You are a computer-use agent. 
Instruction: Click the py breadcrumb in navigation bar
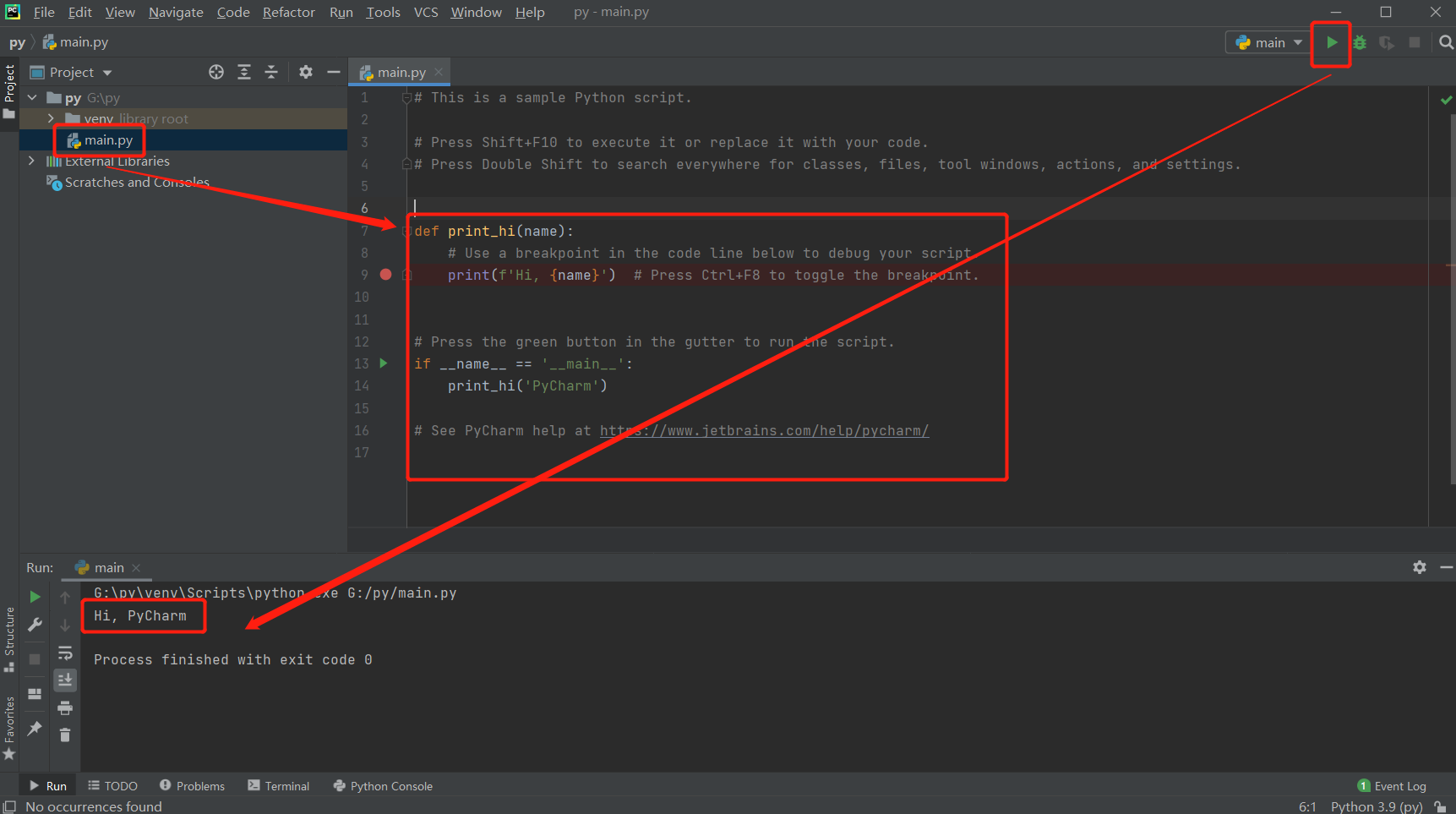17,42
